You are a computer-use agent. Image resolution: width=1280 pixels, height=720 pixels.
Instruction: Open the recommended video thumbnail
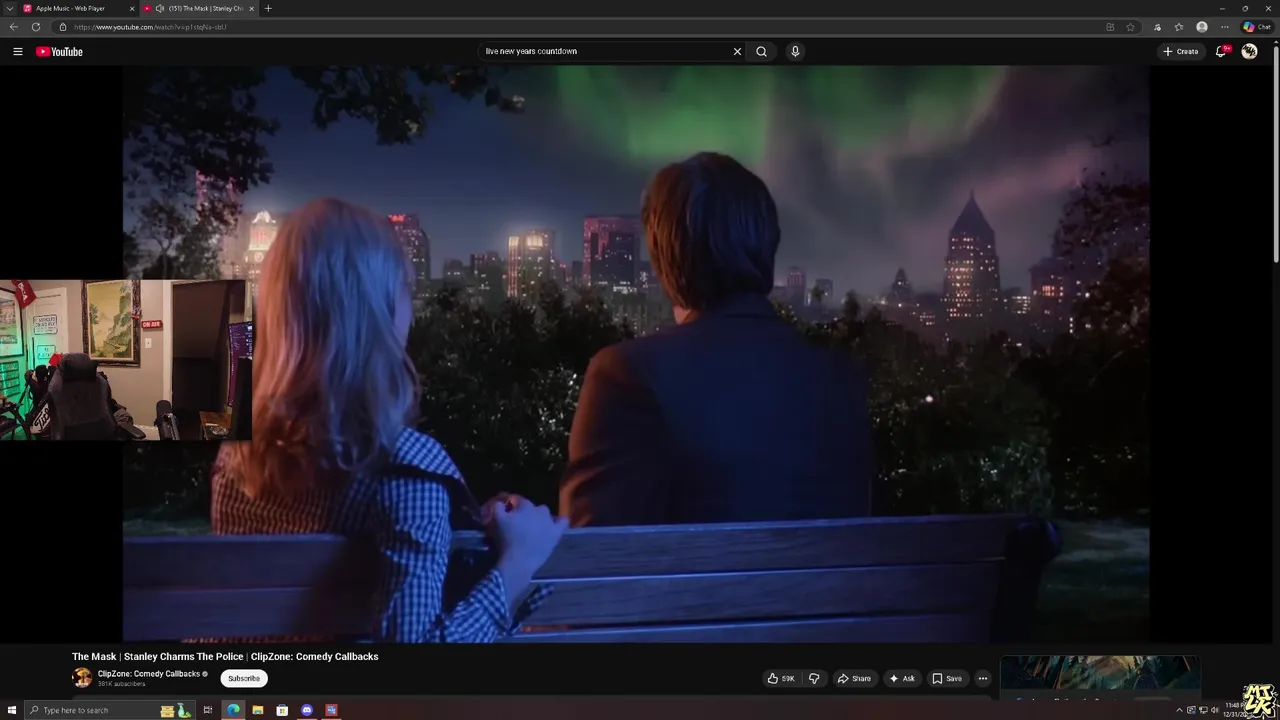pyautogui.click(x=1100, y=675)
